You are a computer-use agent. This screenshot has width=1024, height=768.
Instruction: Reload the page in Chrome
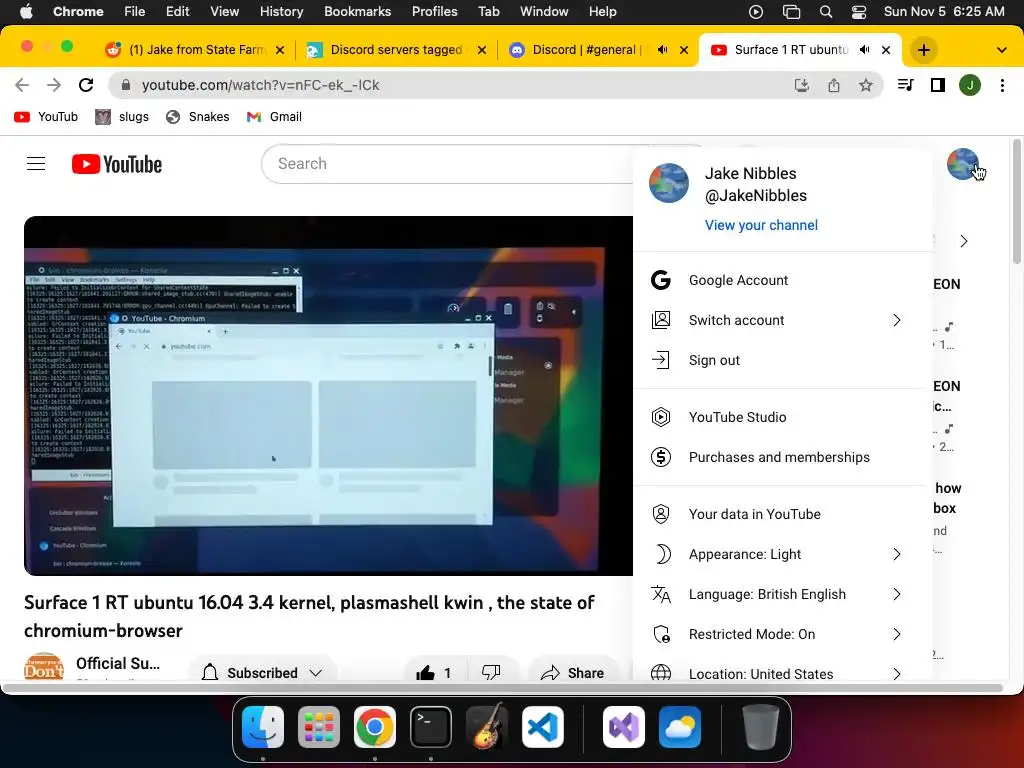pos(86,85)
